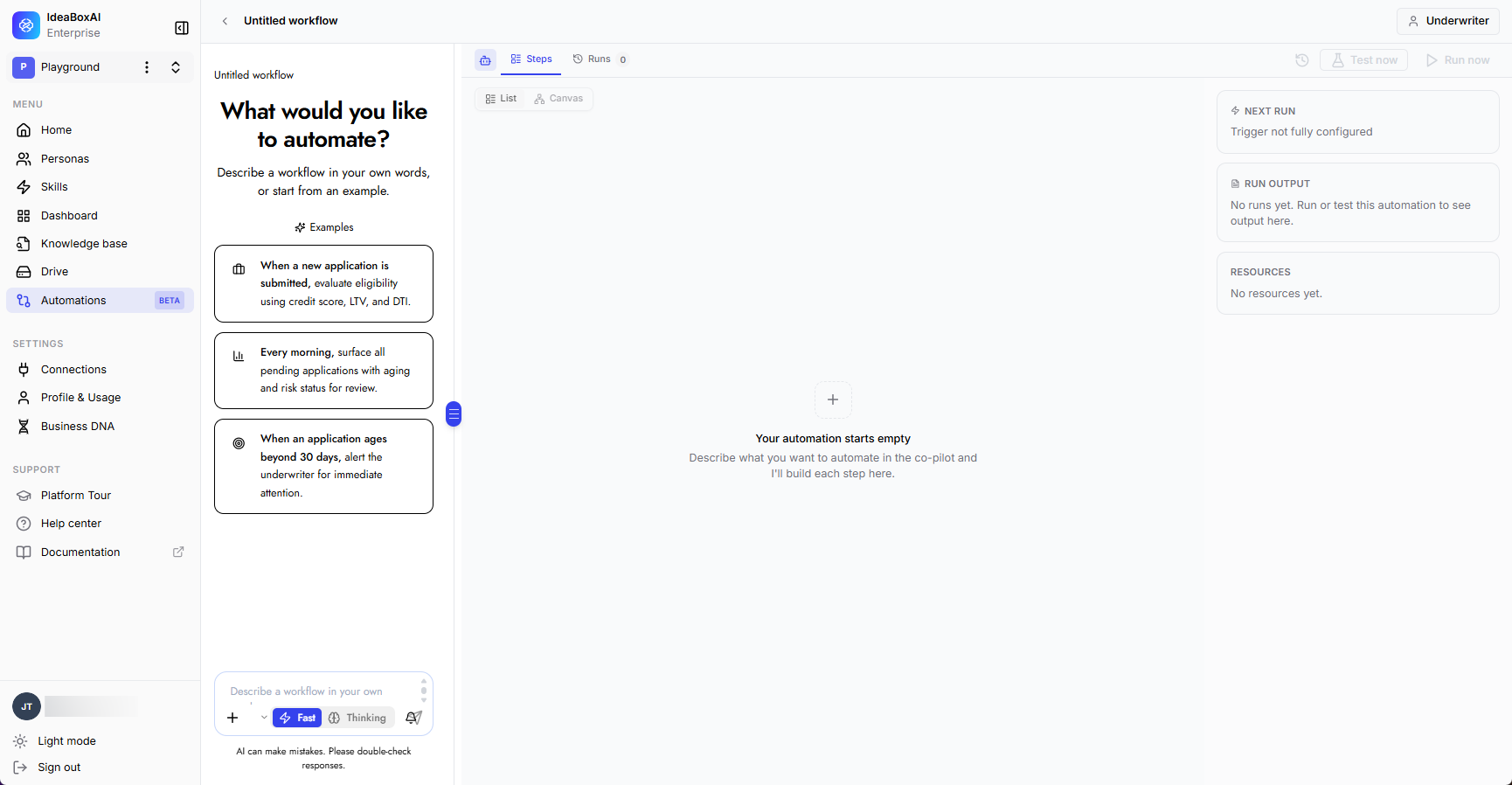Focus the Describe a workflow input

319,691
